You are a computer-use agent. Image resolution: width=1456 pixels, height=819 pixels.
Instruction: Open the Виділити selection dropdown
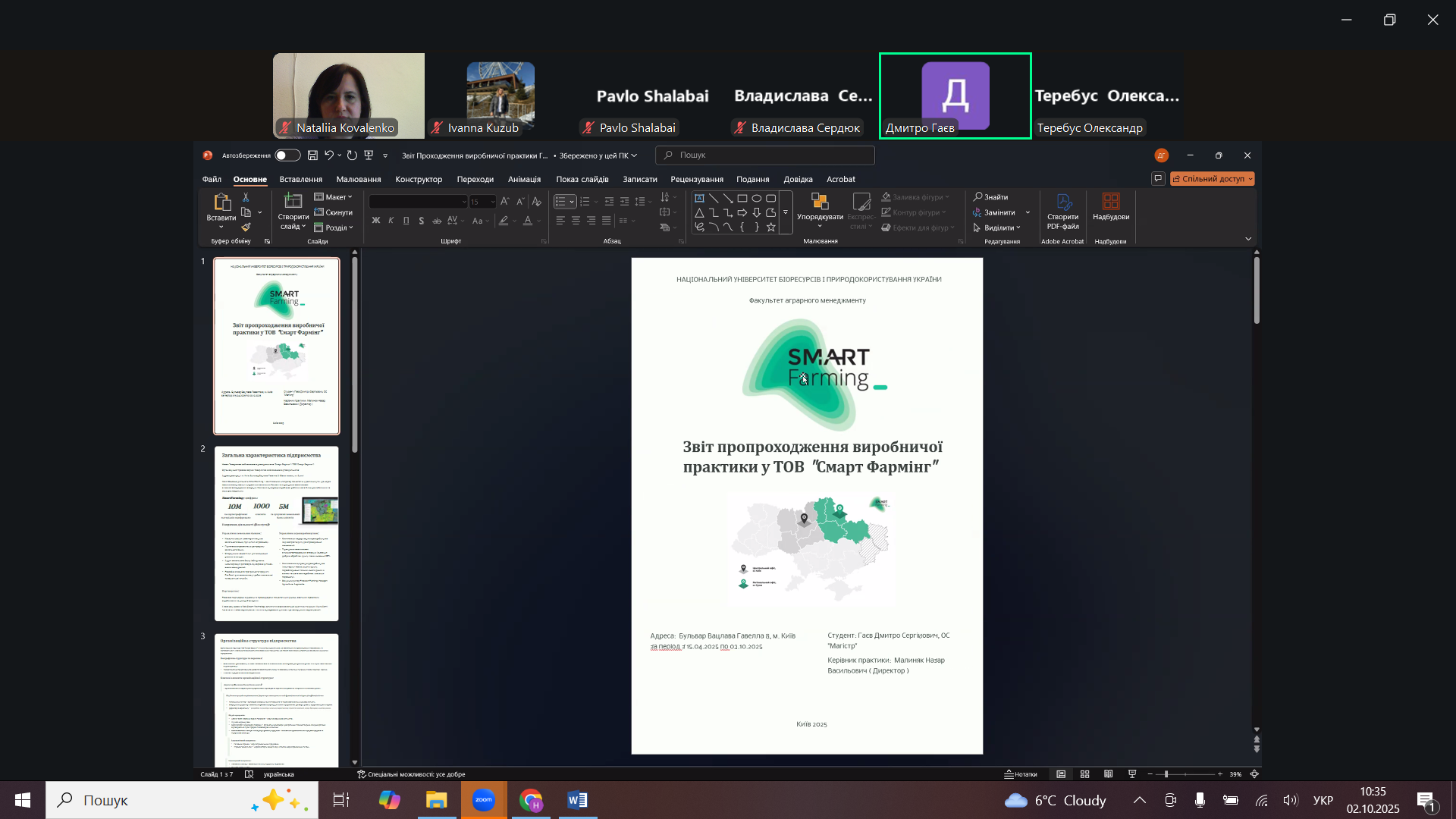coord(1001,227)
